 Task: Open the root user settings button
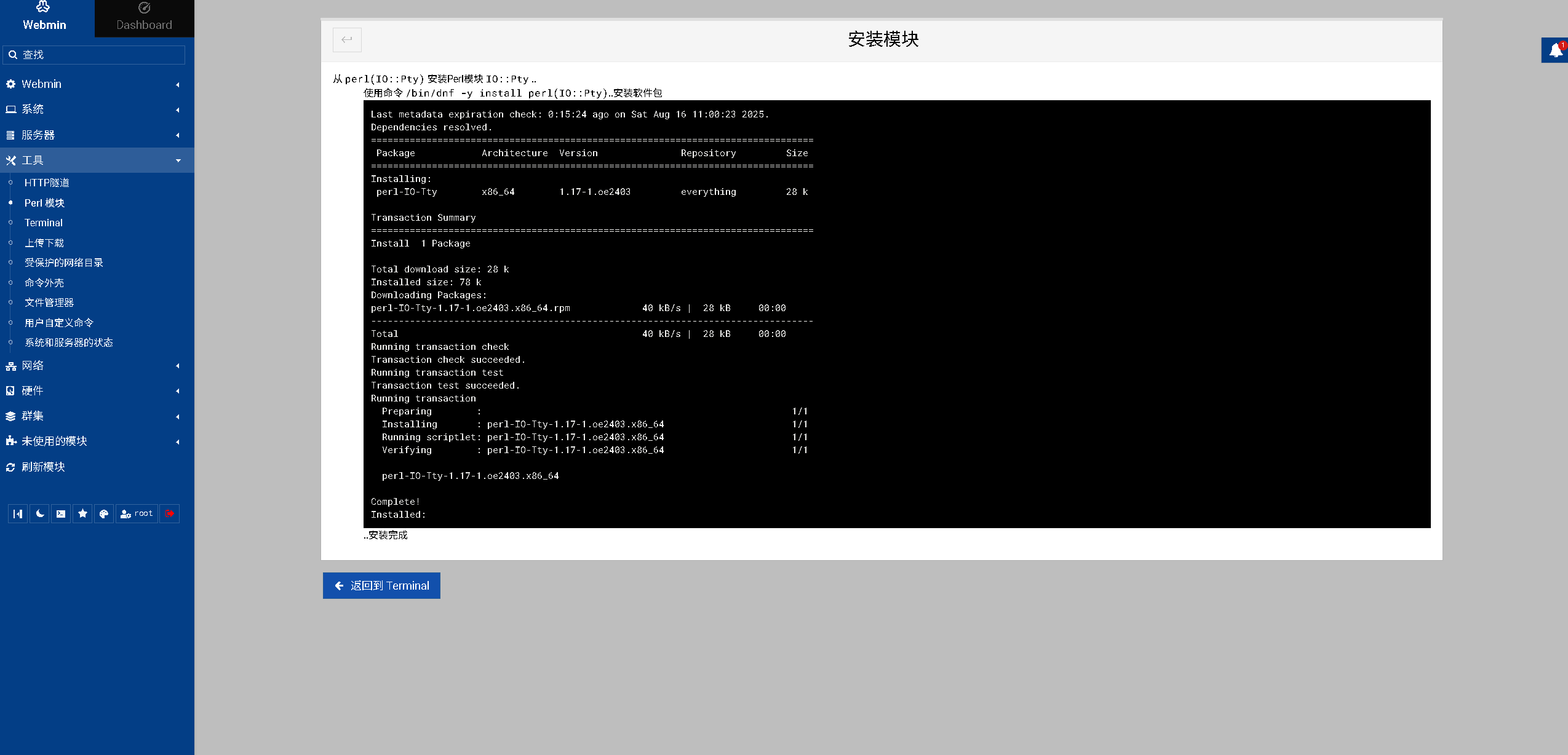pyautogui.click(x=137, y=513)
